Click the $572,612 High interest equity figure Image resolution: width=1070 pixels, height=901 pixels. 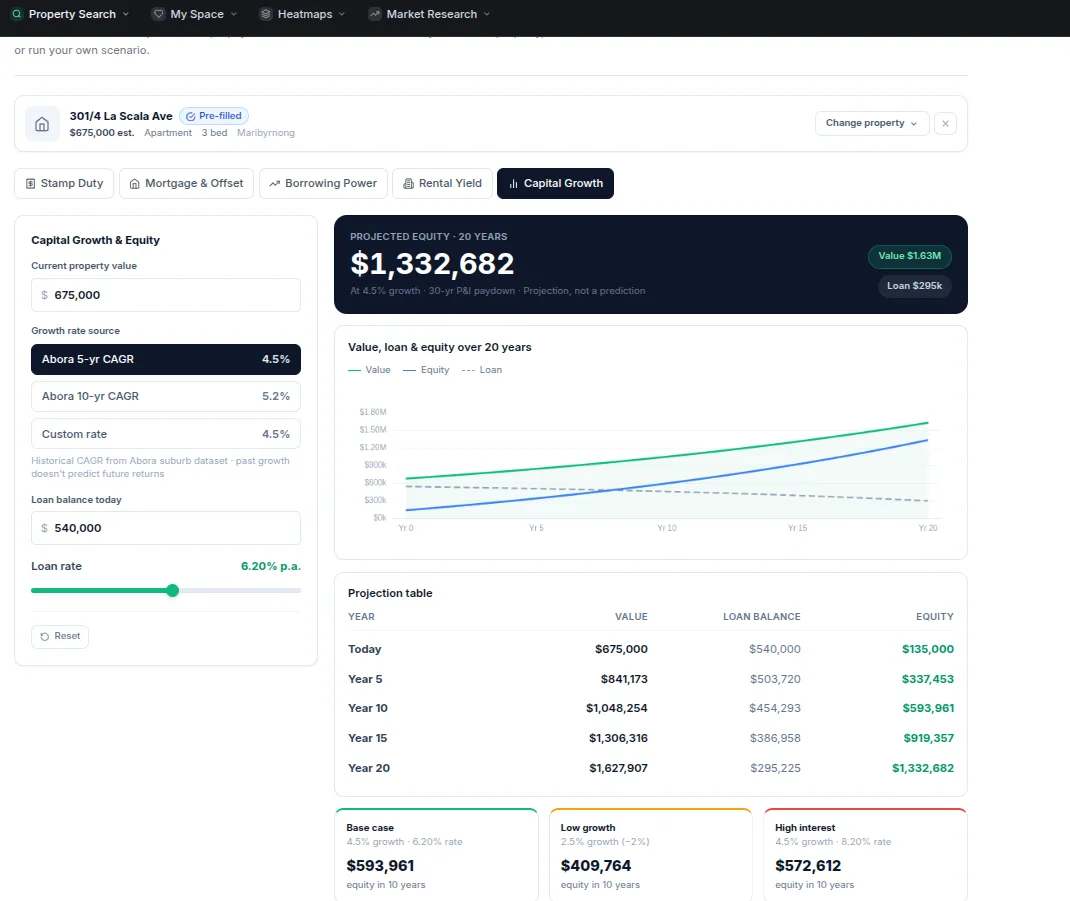[x=808, y=866]
